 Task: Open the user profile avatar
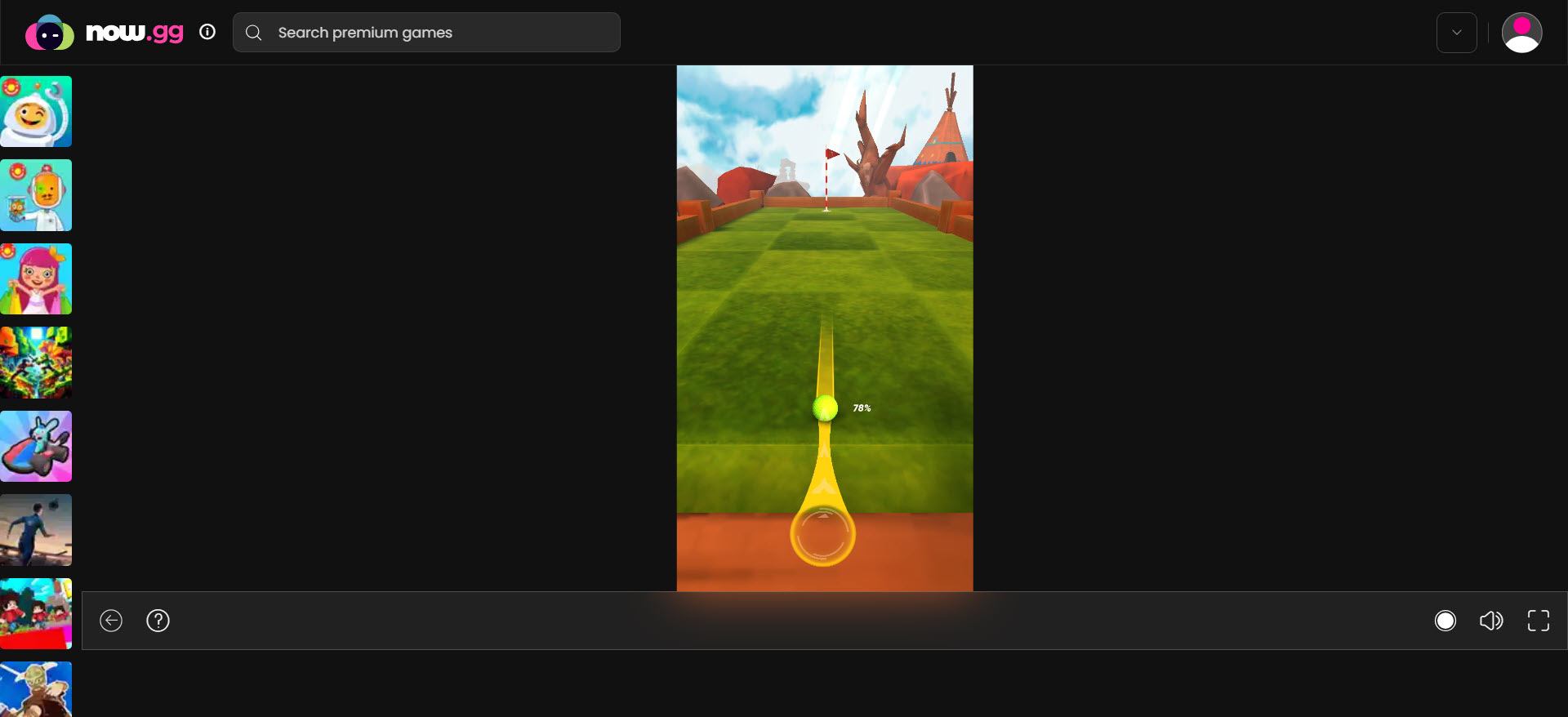1521,33
